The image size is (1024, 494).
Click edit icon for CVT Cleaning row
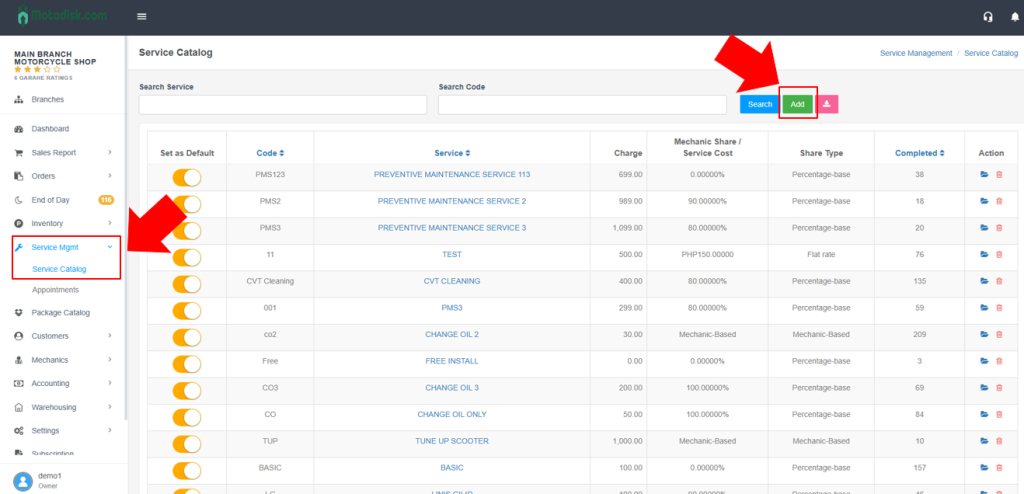[984, 281]
